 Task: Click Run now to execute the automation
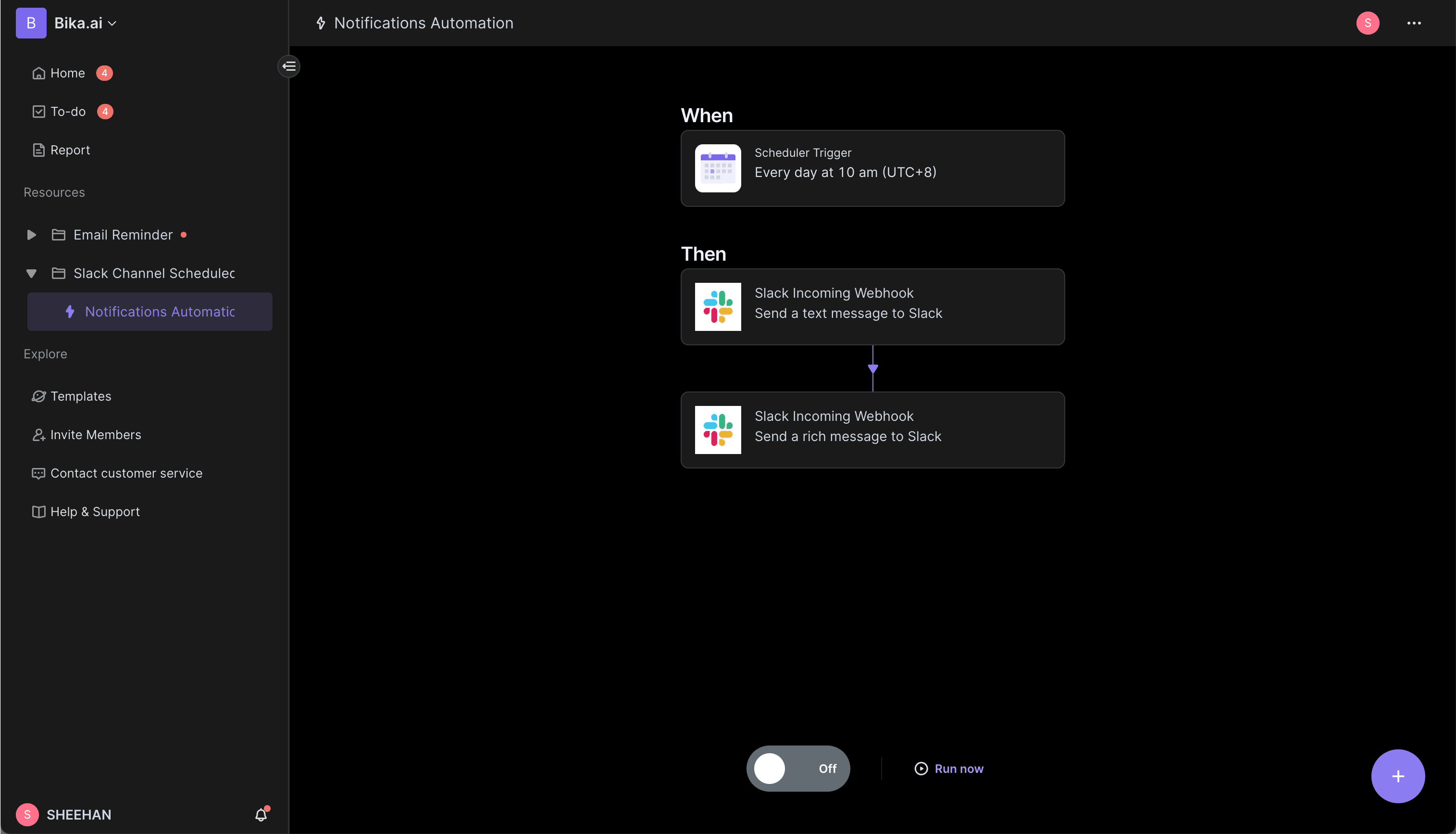point(949,768)
